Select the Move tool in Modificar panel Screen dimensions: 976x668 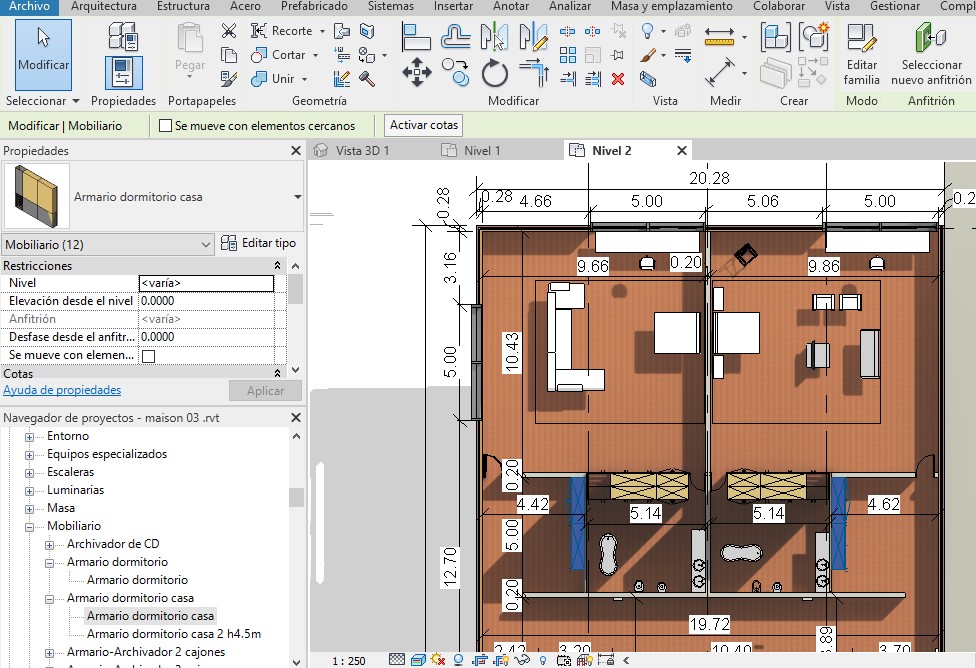417,72
